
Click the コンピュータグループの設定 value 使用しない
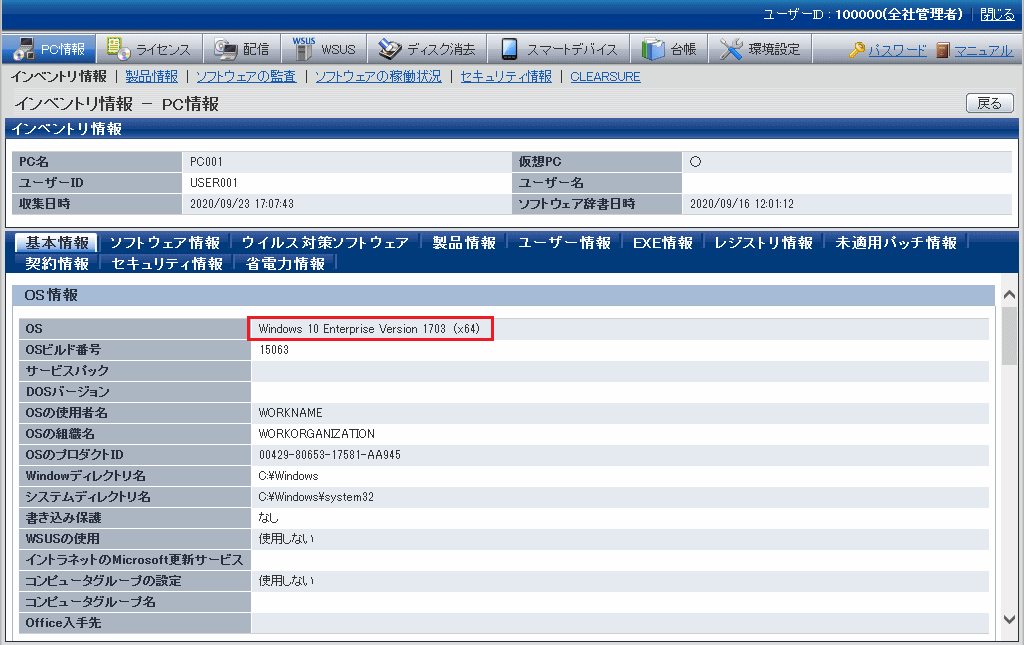point(286,581)
